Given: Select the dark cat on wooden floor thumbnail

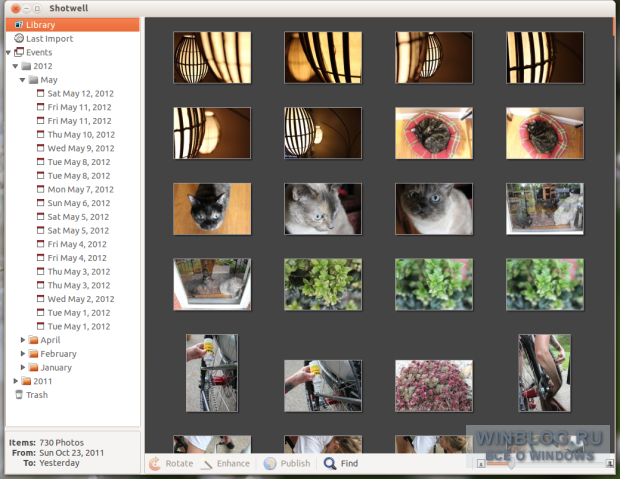Looking at the screenshot, I should coord(212,209).
